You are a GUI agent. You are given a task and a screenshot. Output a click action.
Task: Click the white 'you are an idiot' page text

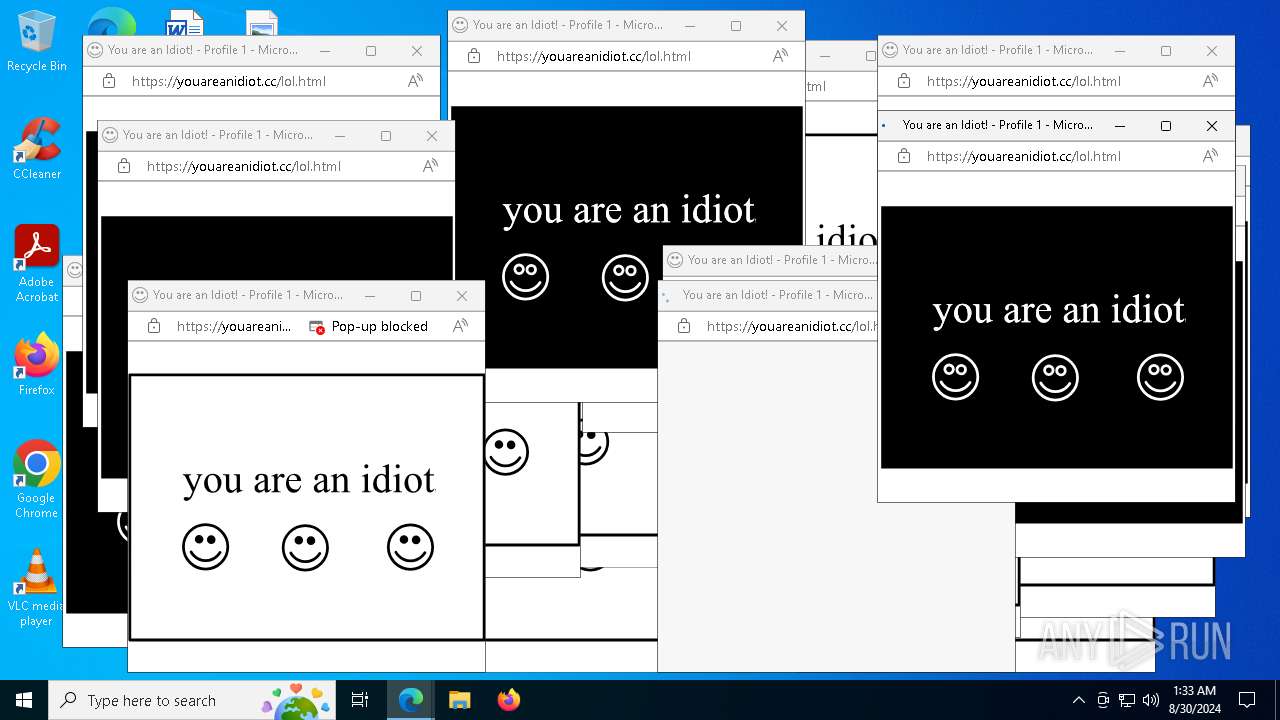309,480
